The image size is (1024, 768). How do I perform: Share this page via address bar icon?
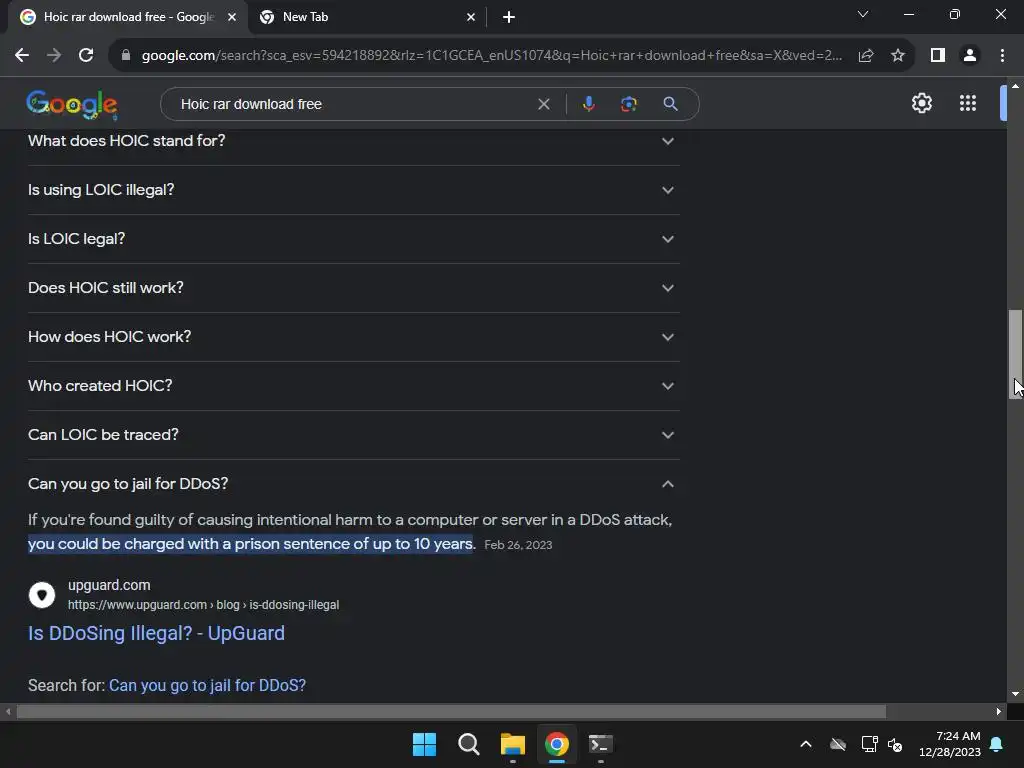(x=866, y=56)
